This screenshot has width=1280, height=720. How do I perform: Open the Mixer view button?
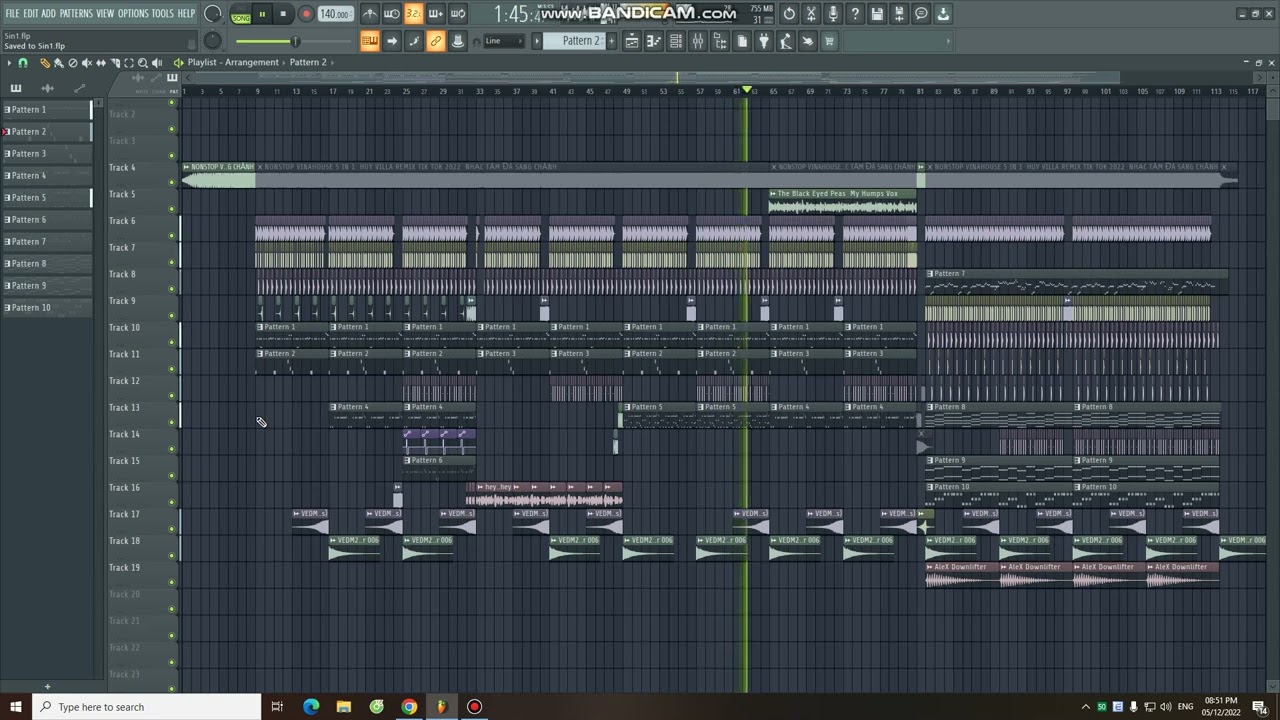(x=697, y=41)
